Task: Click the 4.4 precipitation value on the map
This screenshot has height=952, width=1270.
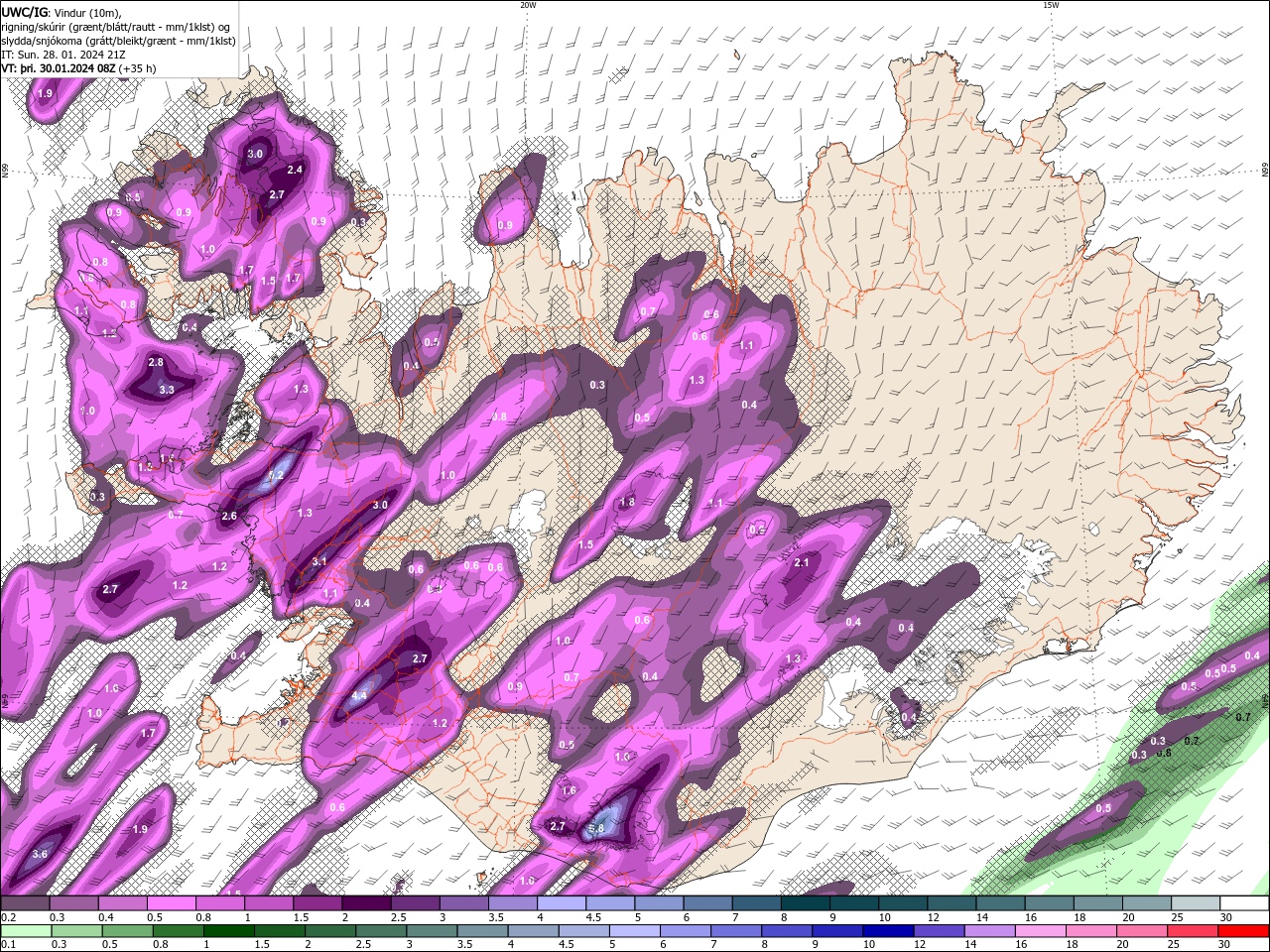Action: tap(359, 697)
